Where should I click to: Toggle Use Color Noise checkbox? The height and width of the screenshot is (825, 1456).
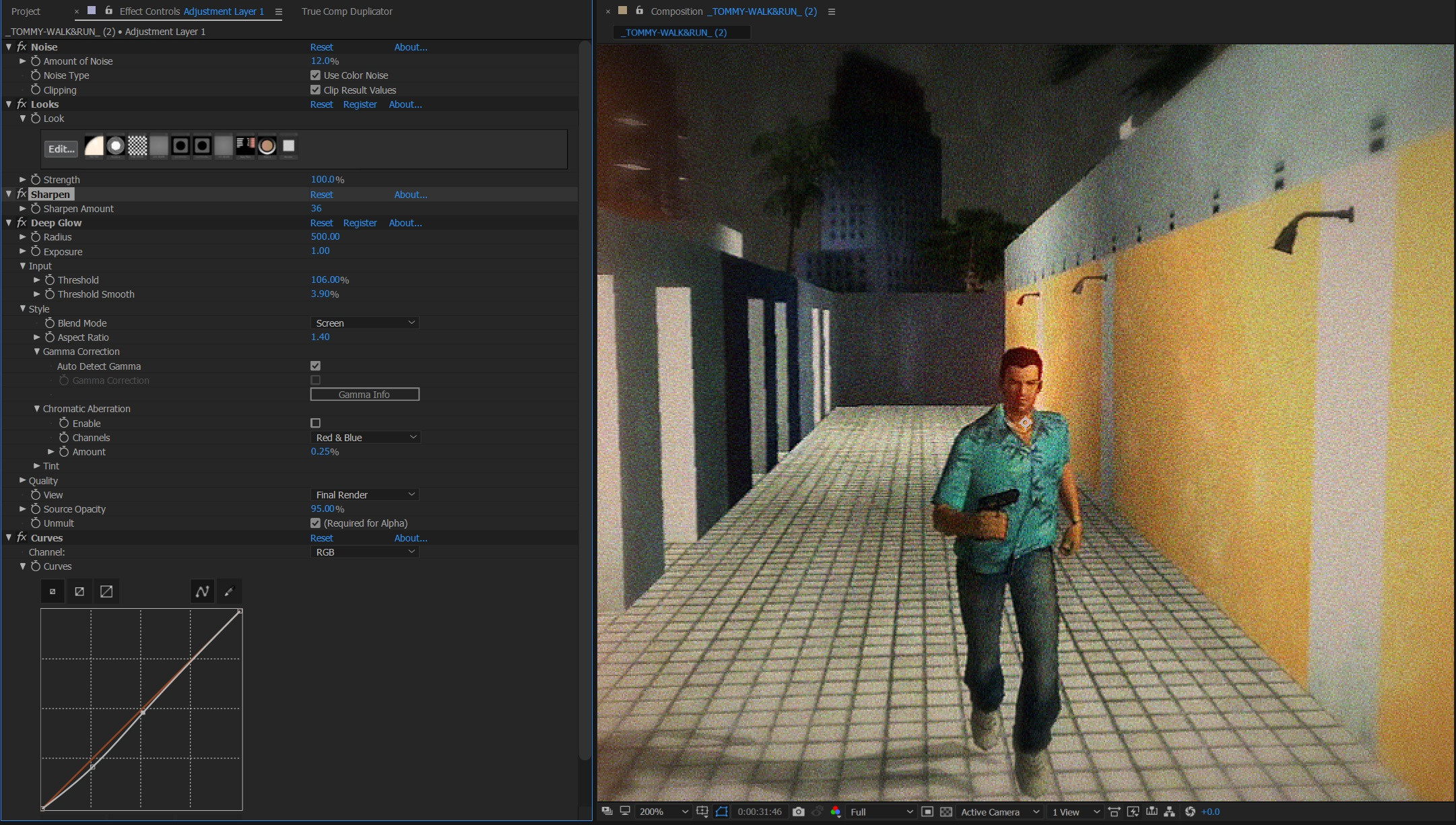pos(315,75)
